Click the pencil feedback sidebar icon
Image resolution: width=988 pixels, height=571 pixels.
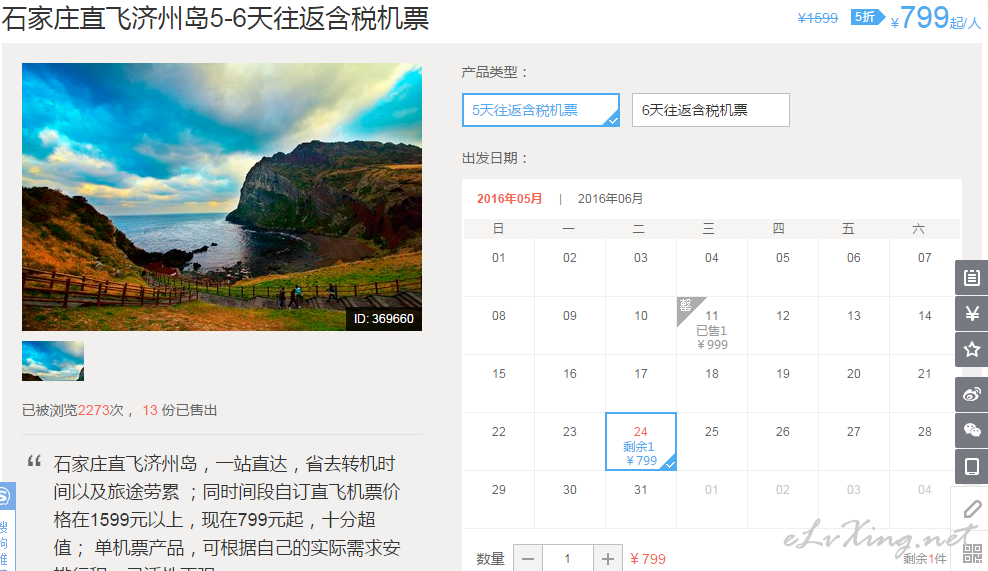pyautogui.click(x=972, y=509)
